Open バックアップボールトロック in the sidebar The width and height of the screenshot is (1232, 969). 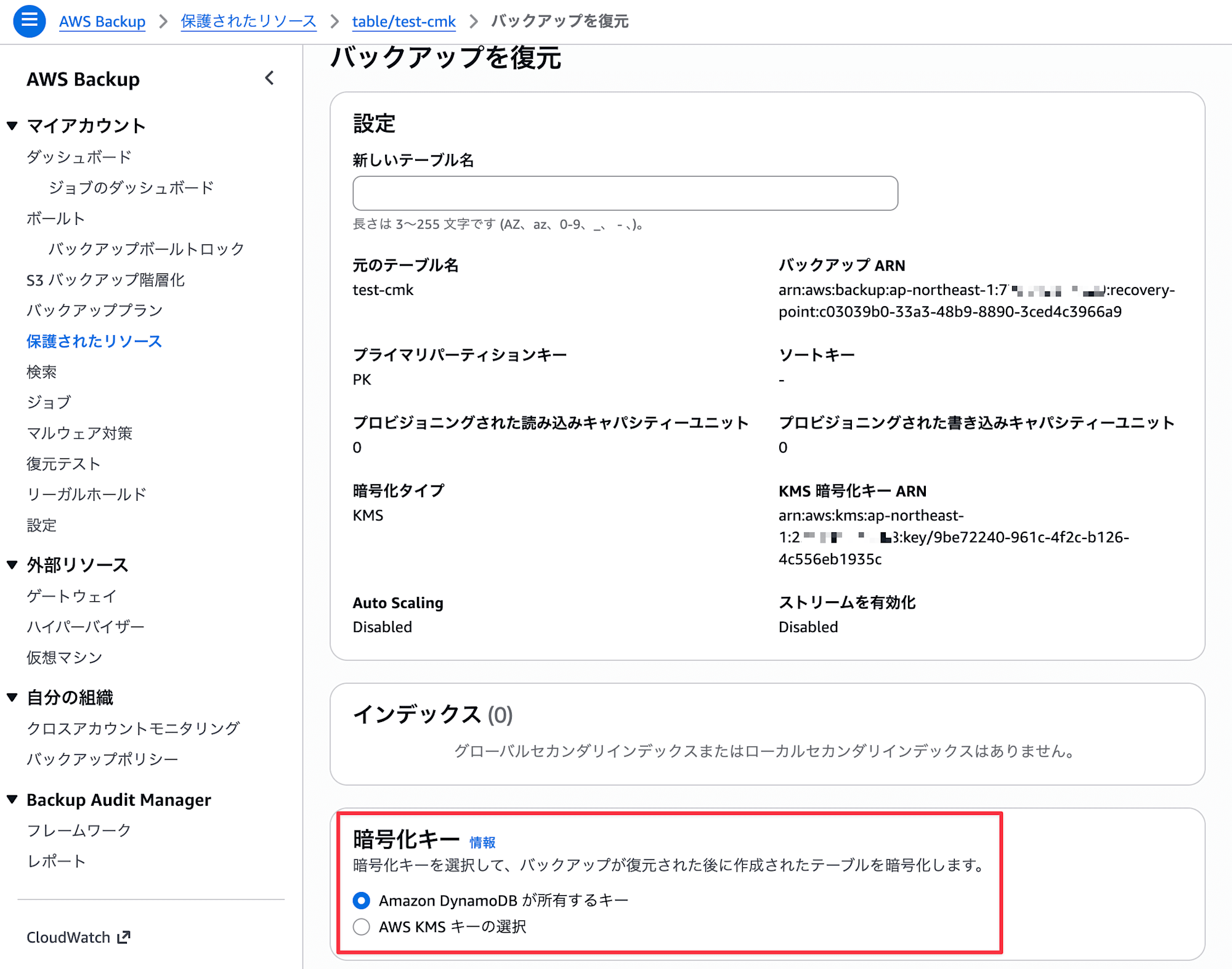tap(146, 249)
